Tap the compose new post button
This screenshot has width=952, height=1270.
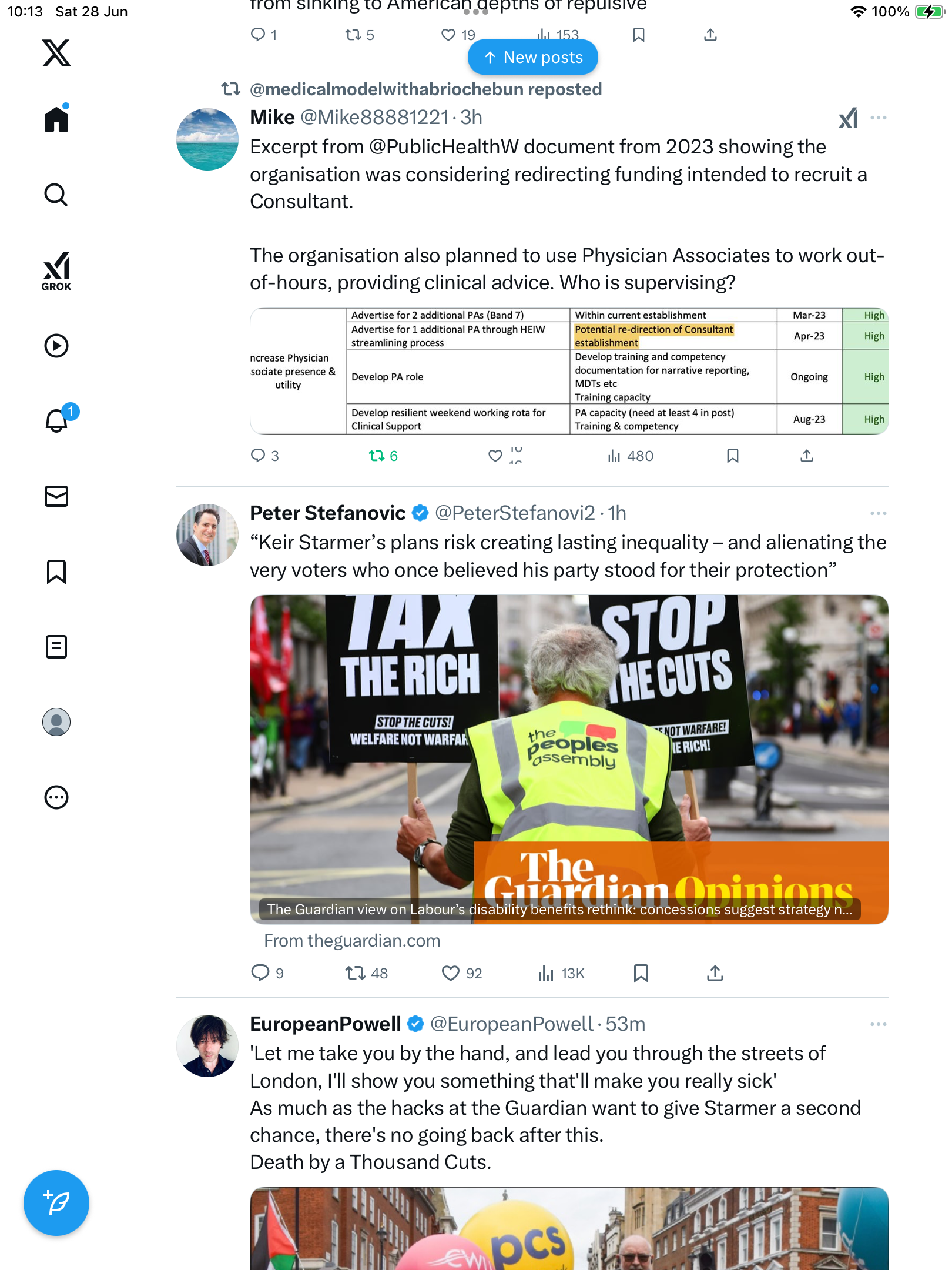[56, 1203]
